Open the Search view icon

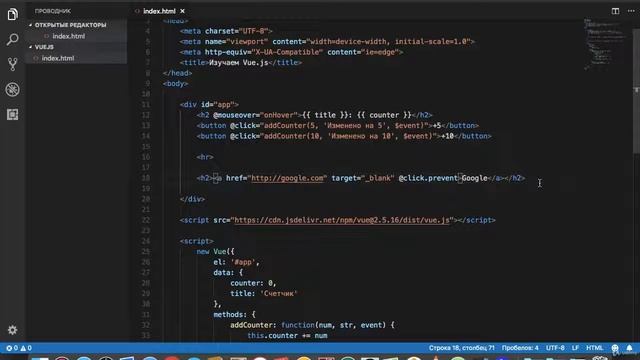(x=13, y=40)
